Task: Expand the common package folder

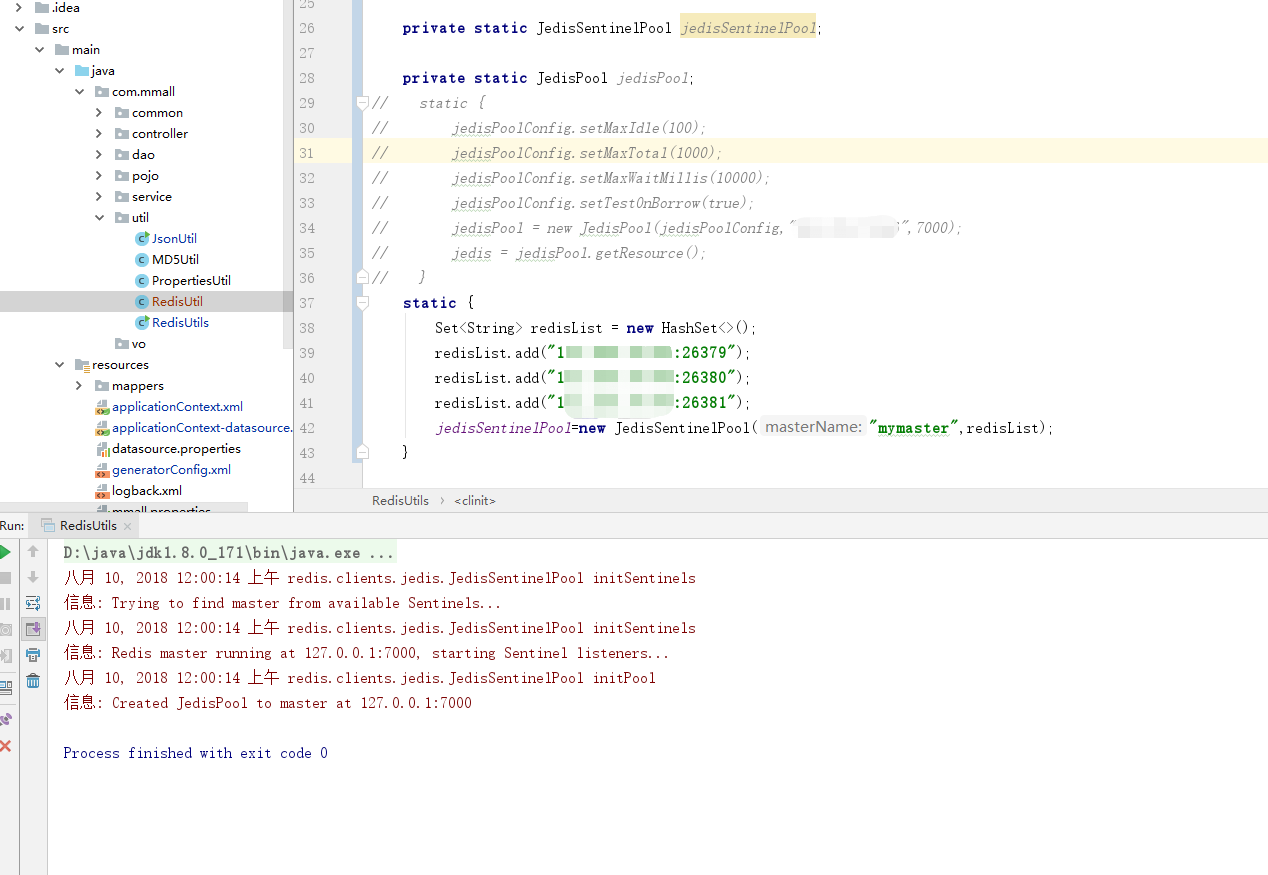Action: pos(99,113)
